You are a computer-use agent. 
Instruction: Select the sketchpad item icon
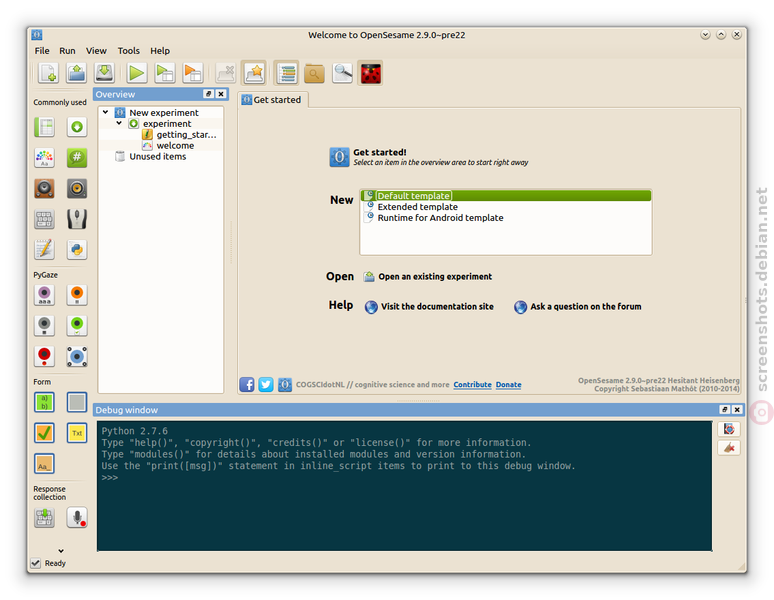(44, 157)
